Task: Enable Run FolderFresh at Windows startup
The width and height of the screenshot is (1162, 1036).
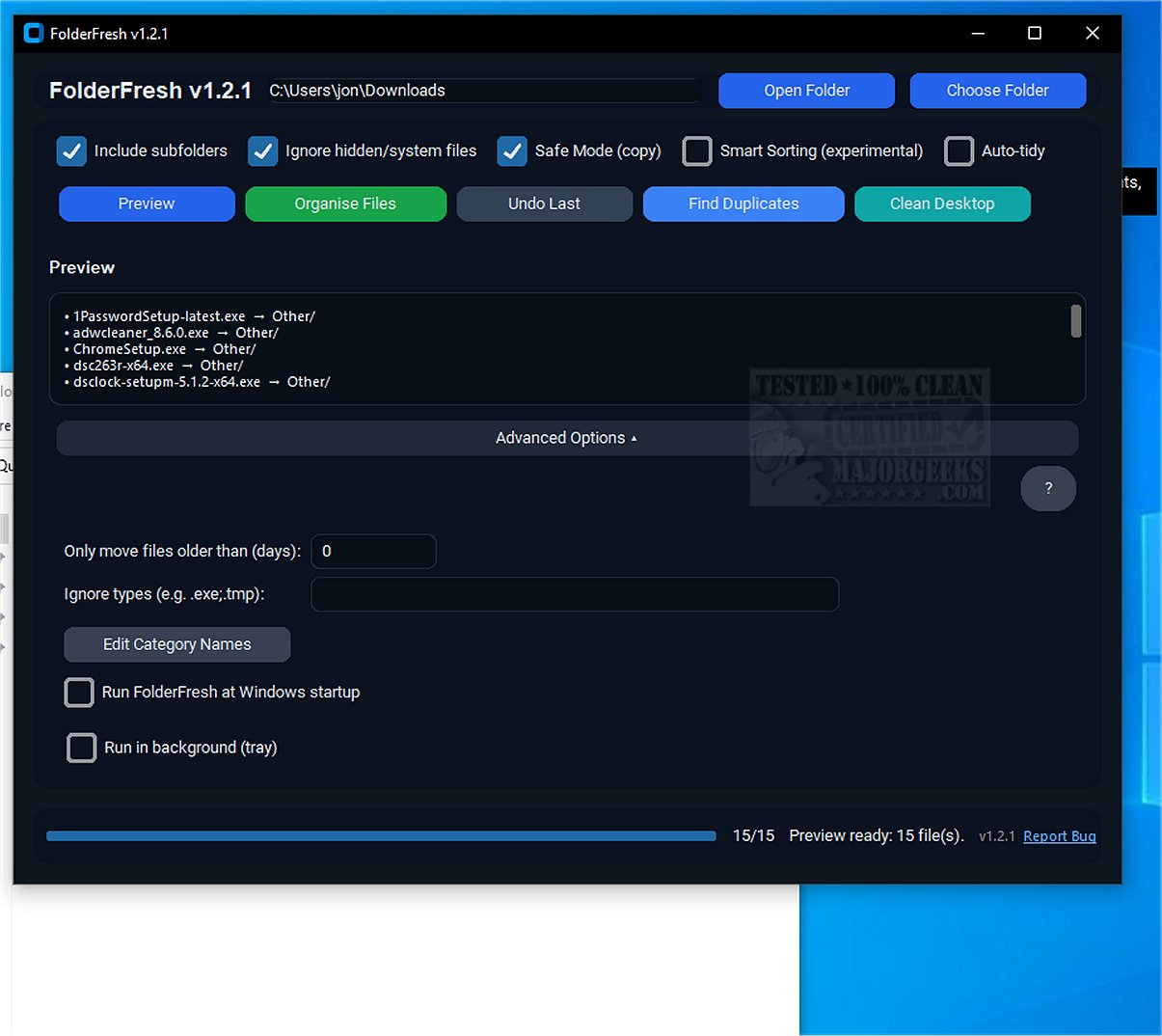Action: pos(79,693)
